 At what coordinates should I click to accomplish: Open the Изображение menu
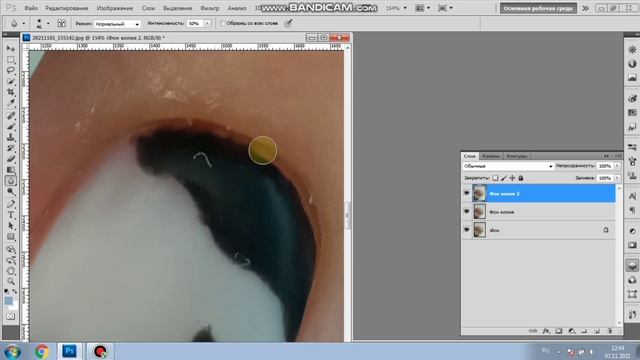tap(114, 8)
